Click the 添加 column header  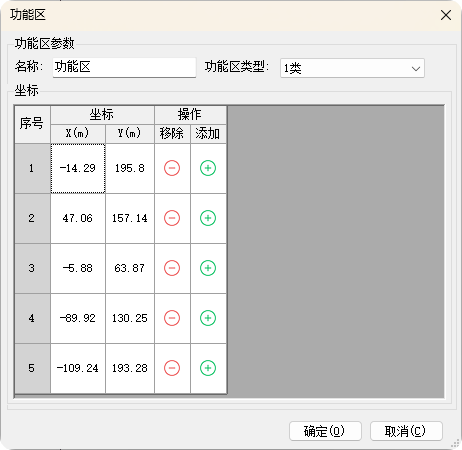pos(208,134)
